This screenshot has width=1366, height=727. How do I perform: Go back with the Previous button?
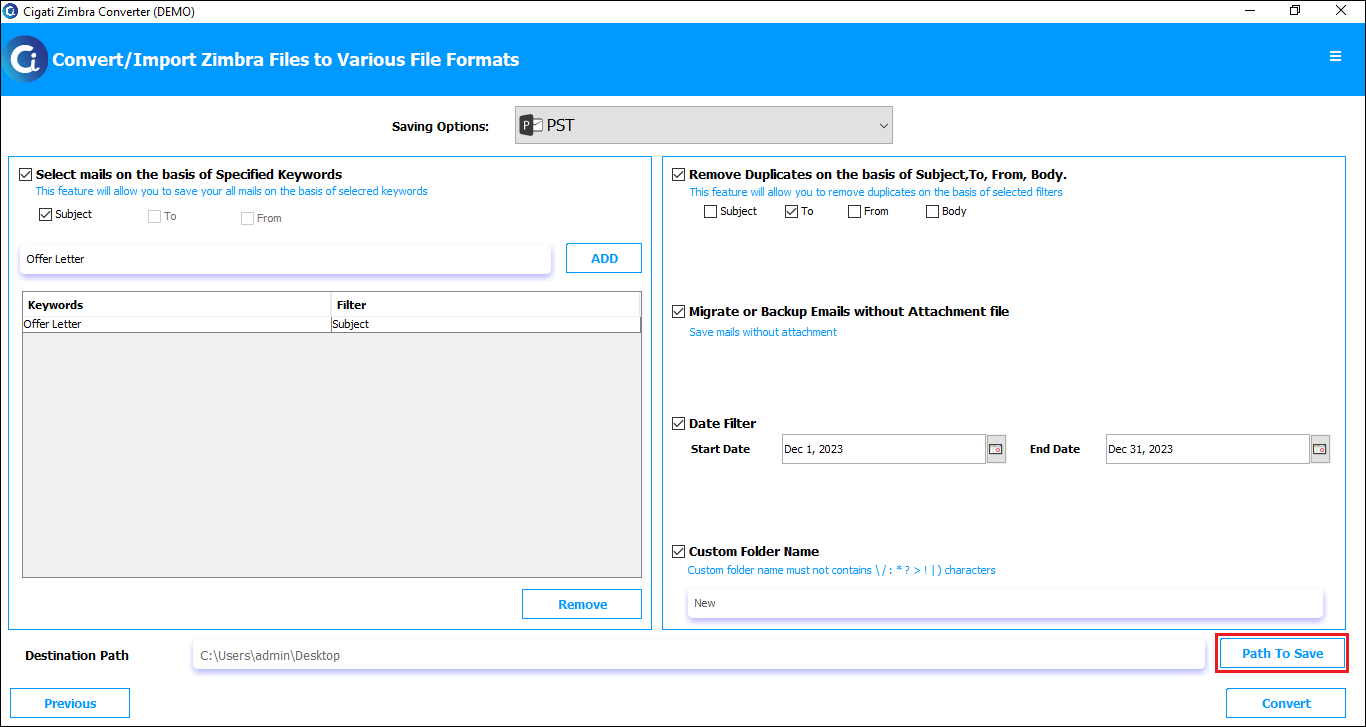(x=70, y=703)
